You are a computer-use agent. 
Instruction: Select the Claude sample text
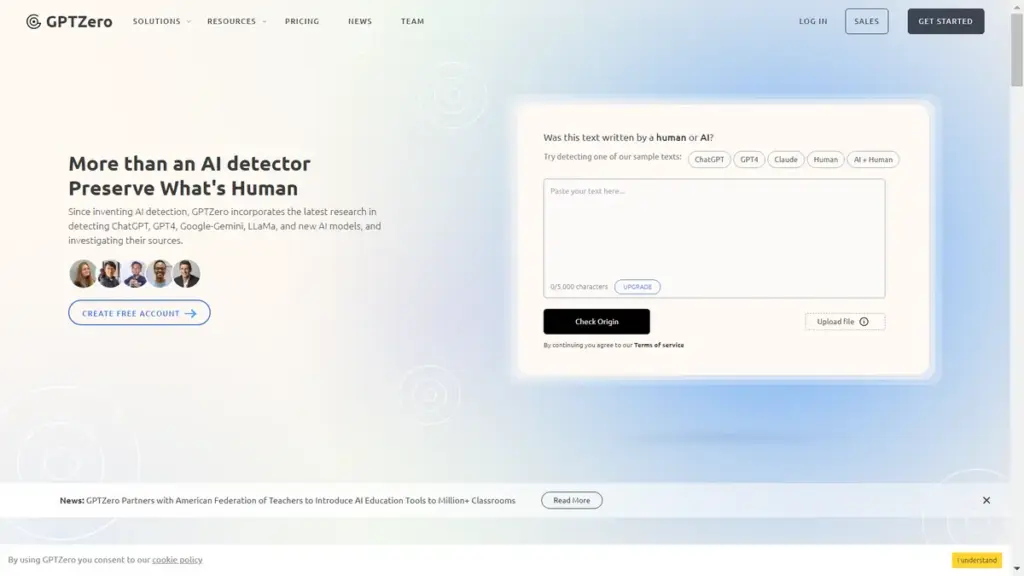click(786, 159)
